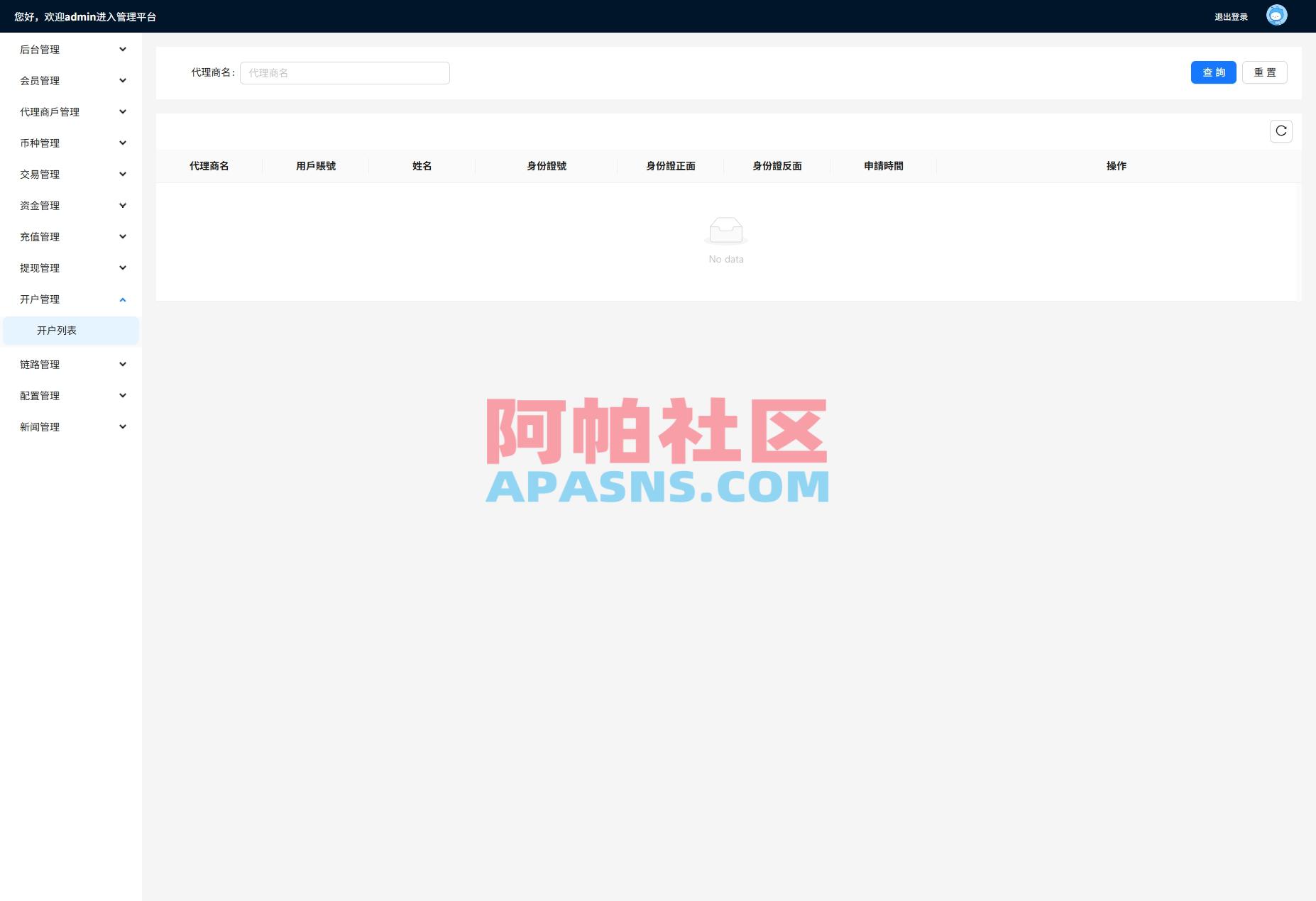Collapse the 开户管理 expanded section
Viewport: 1316px width, 901px height.
click(x=122, y=299)
